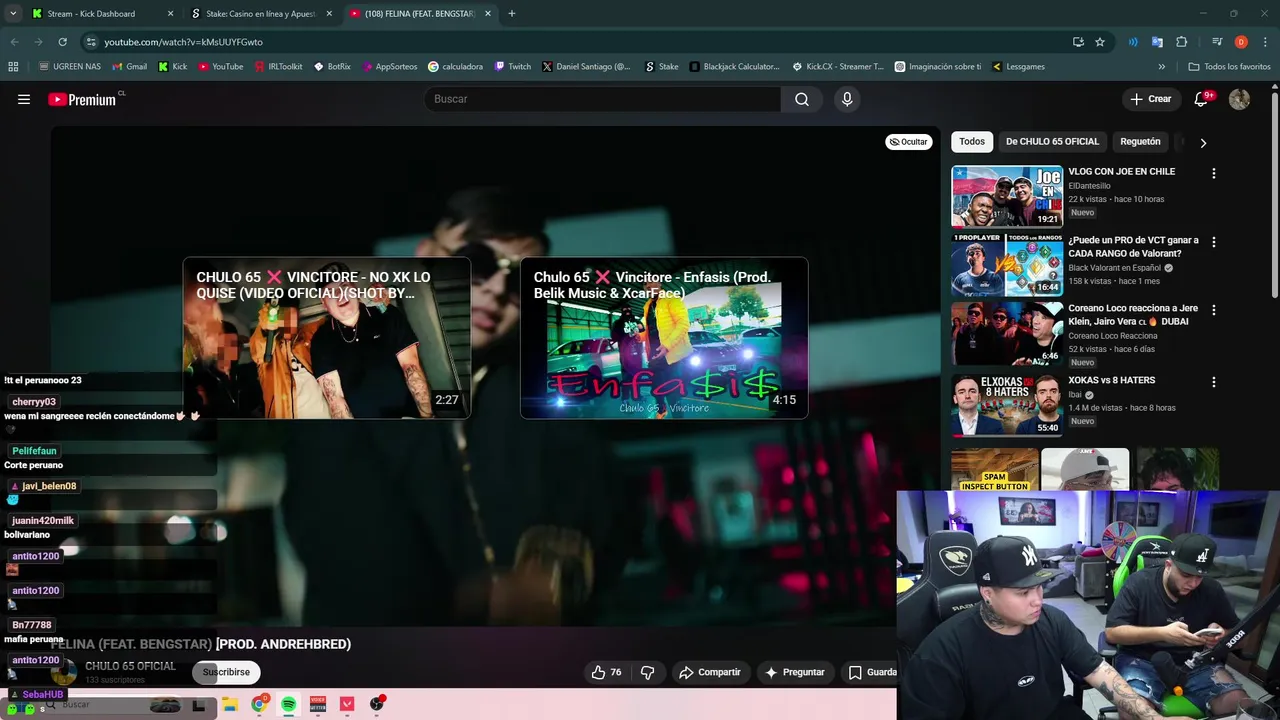Like the video with thumbs up
1280x720 pixels.
pyautogui.click(x=606, y=672)
